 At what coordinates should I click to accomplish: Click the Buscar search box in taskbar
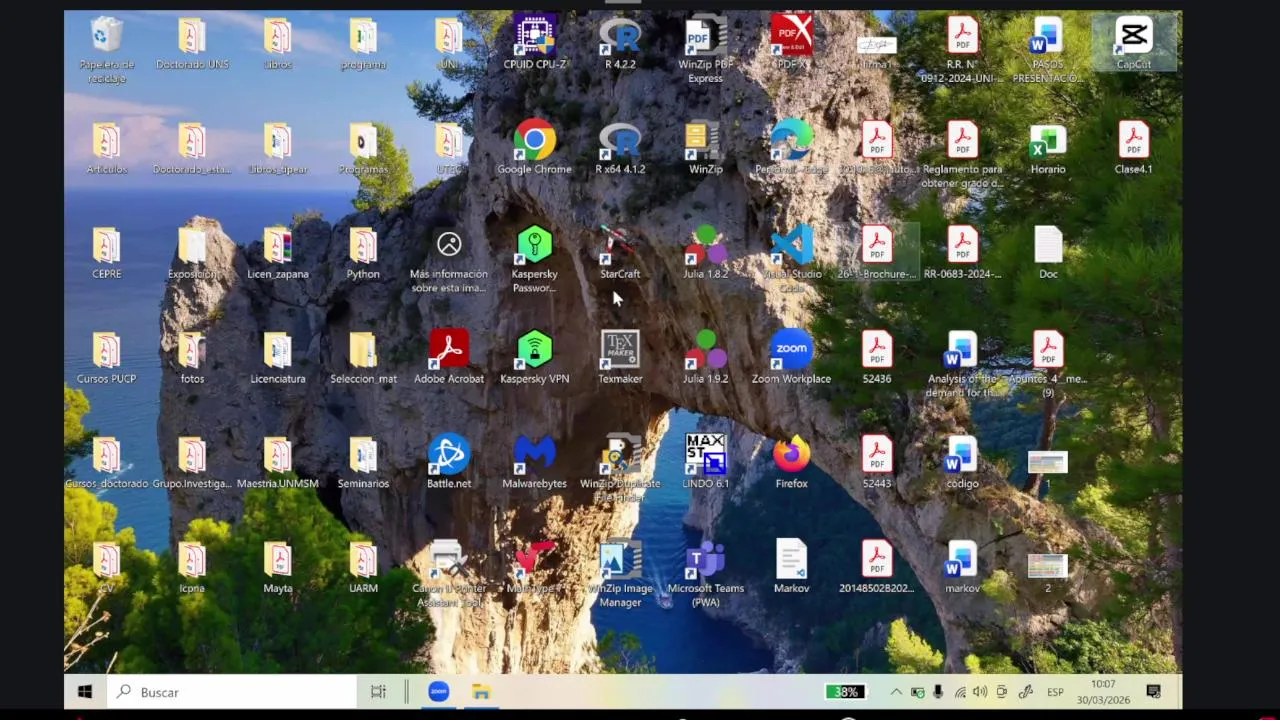(232, 692)
